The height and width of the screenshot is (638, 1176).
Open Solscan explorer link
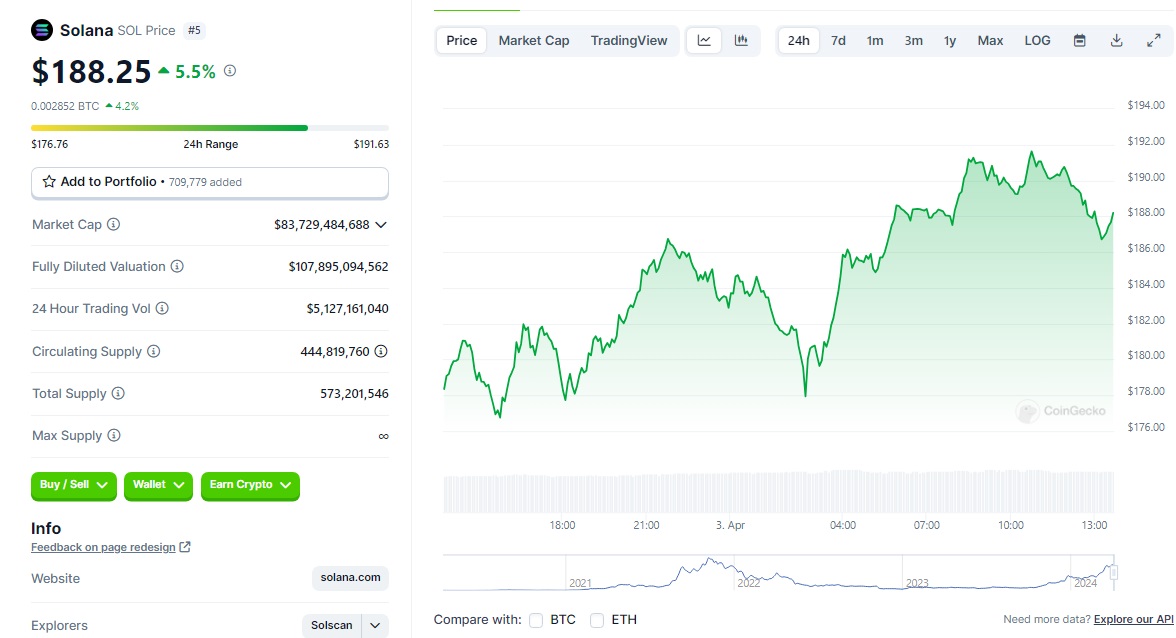tap(332, 625)
